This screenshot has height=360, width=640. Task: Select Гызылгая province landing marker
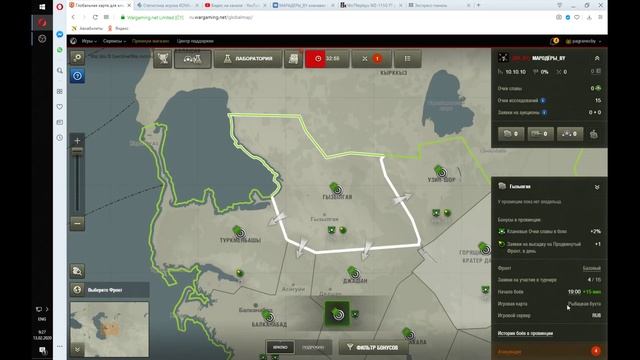(336, 189)
